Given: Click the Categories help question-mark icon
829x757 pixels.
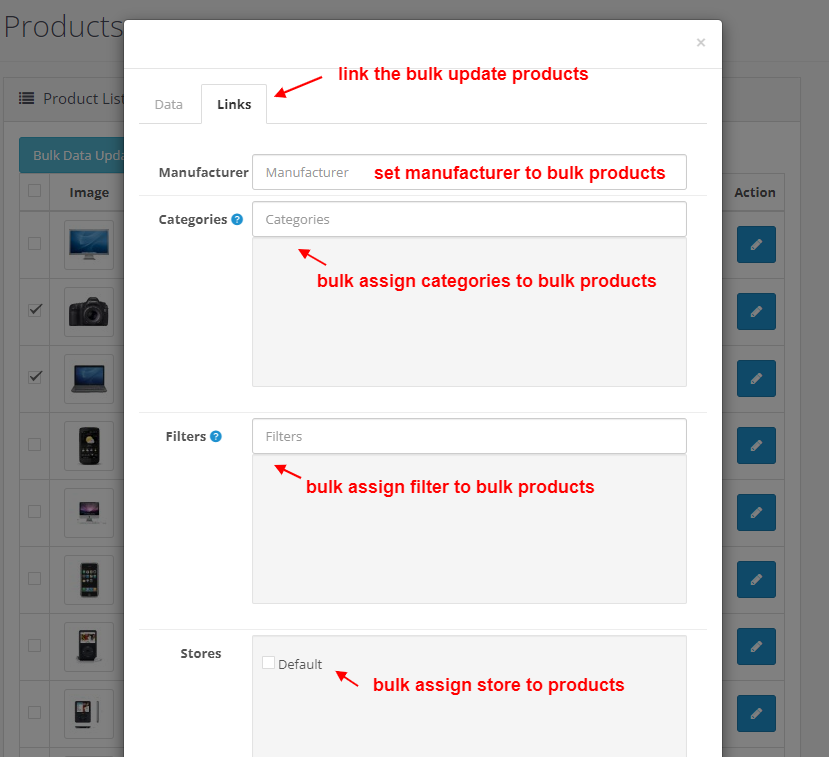Looking at the screenshot, I should (237, 219).
